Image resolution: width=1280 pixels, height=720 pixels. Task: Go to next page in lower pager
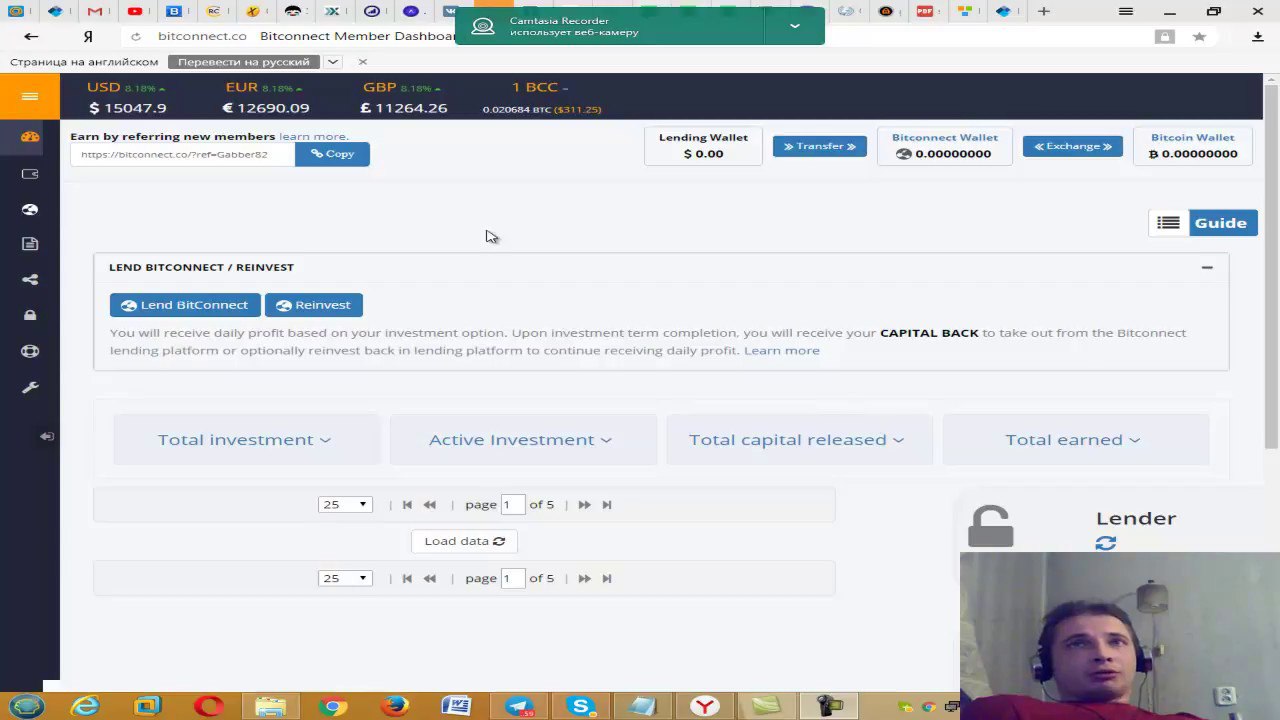(x=584, y=578)
